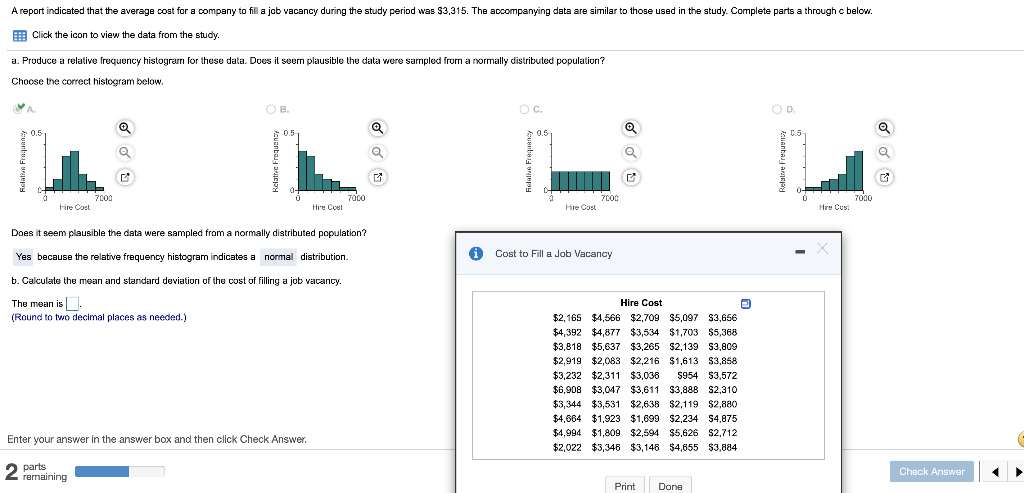
Task: Minimize the Cost to Fill a Job Vacancy dialog
Action: click(800, 253)
